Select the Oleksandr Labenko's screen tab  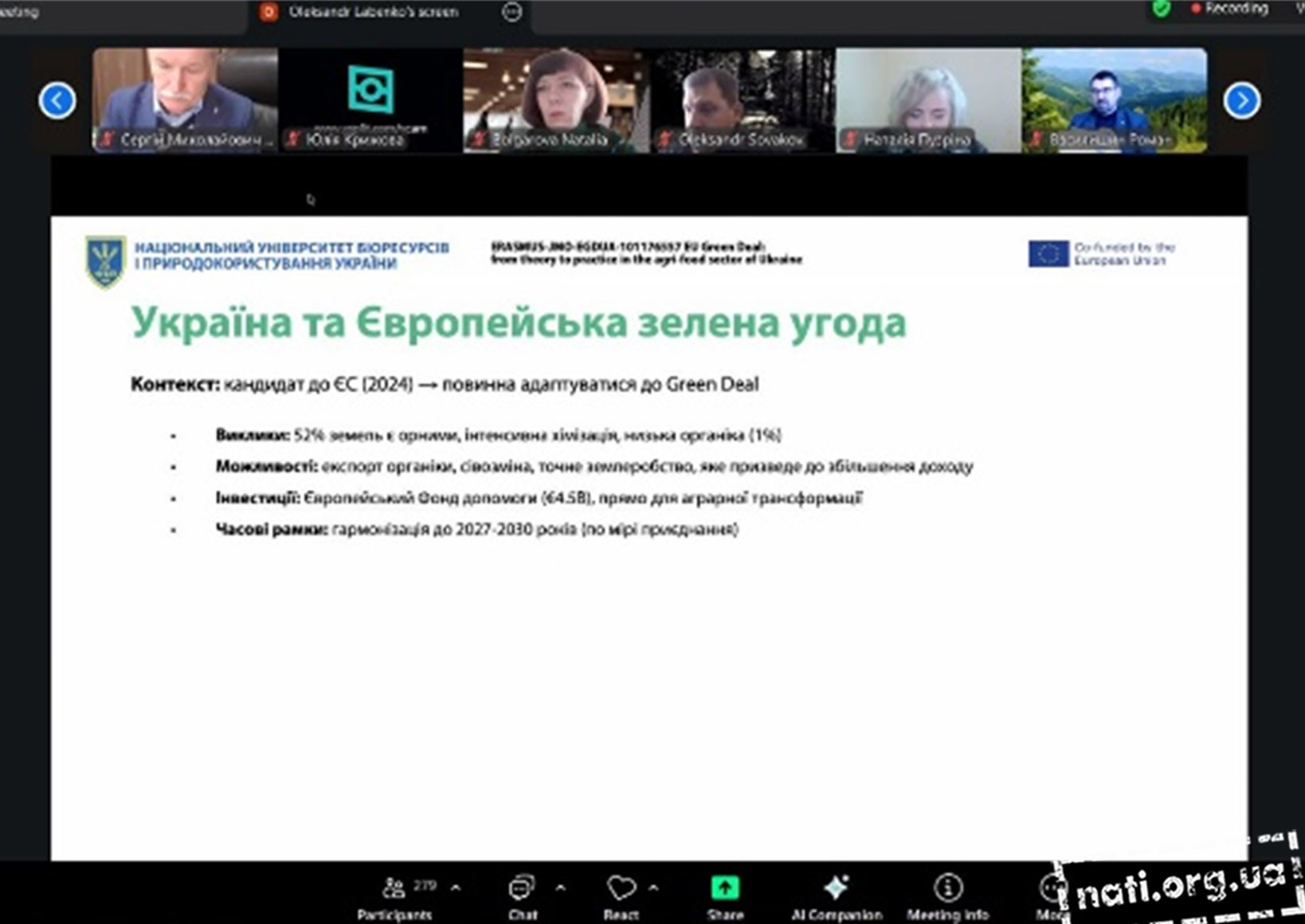click(x=373, y=12)
